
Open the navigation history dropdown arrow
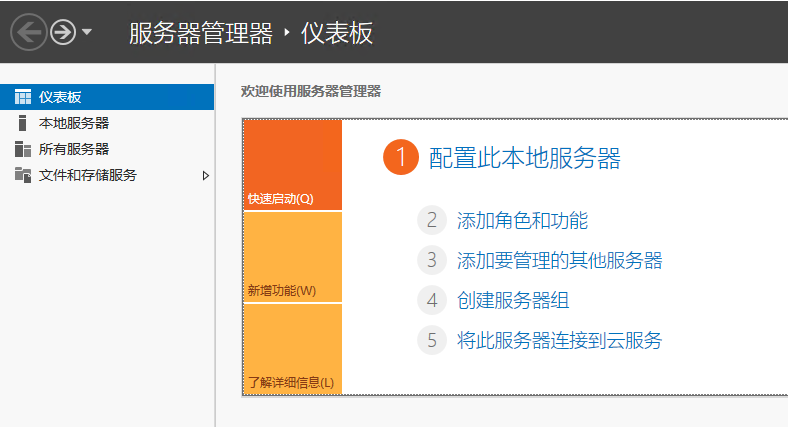87,33
